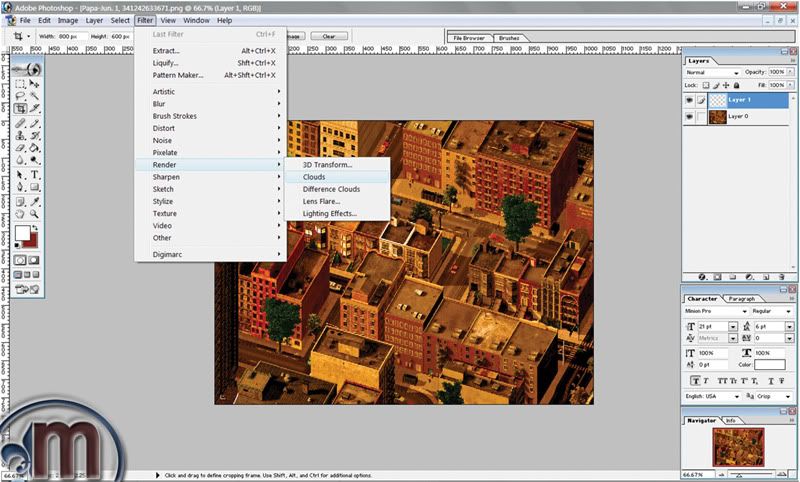Select the Type tool in the toolbox

(35, 174)
